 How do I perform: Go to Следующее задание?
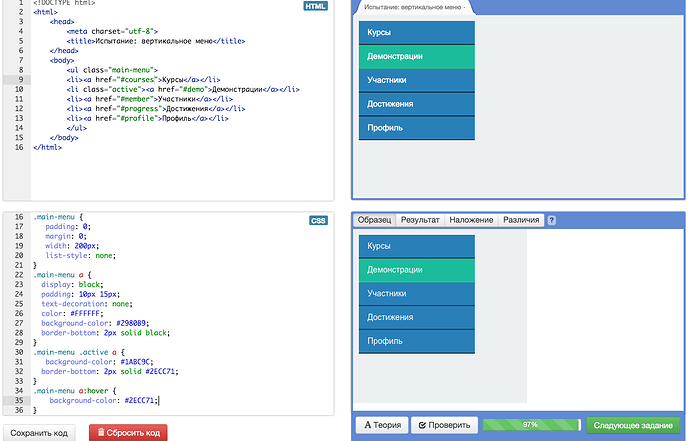633,426
